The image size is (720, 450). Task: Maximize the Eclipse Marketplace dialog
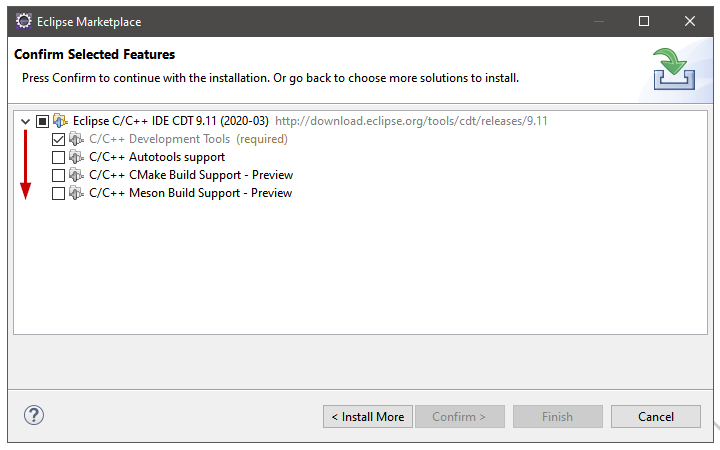(644, 21)
